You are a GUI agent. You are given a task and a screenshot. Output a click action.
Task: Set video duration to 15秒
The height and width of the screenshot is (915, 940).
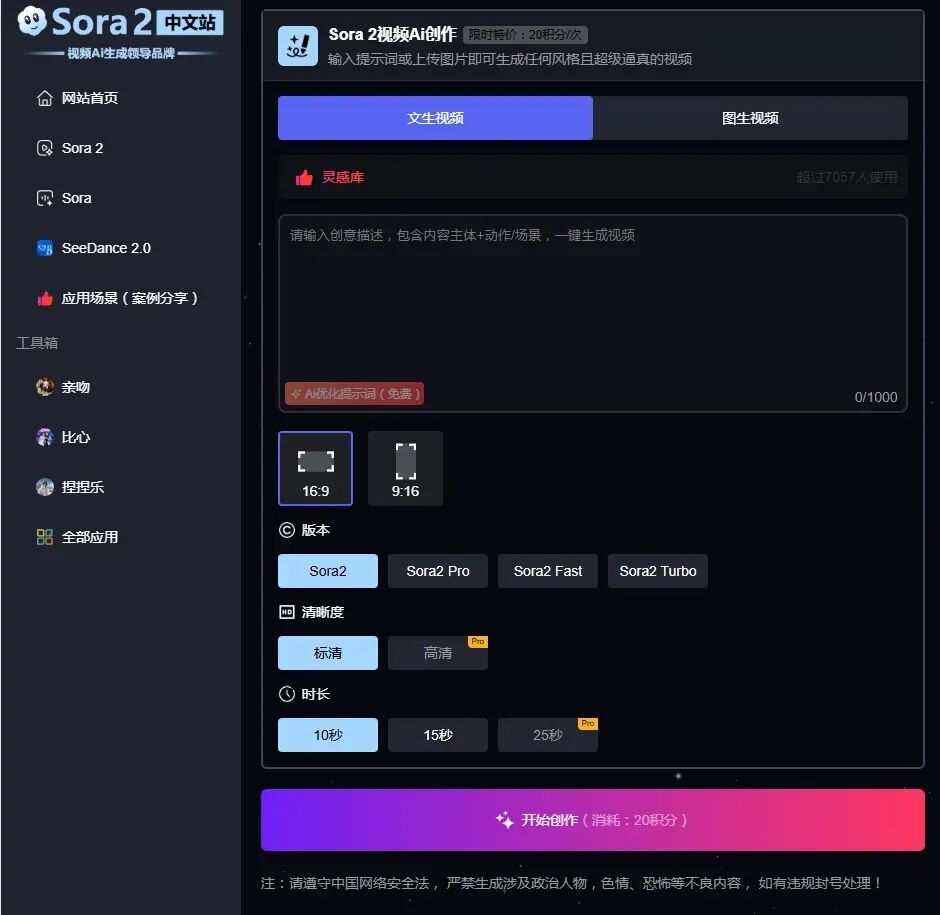click(438, 735)
